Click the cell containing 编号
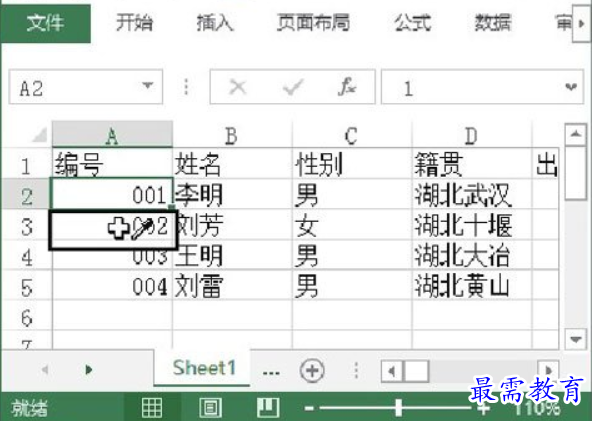This screenshot has width=592, height=421. [112, 163]
